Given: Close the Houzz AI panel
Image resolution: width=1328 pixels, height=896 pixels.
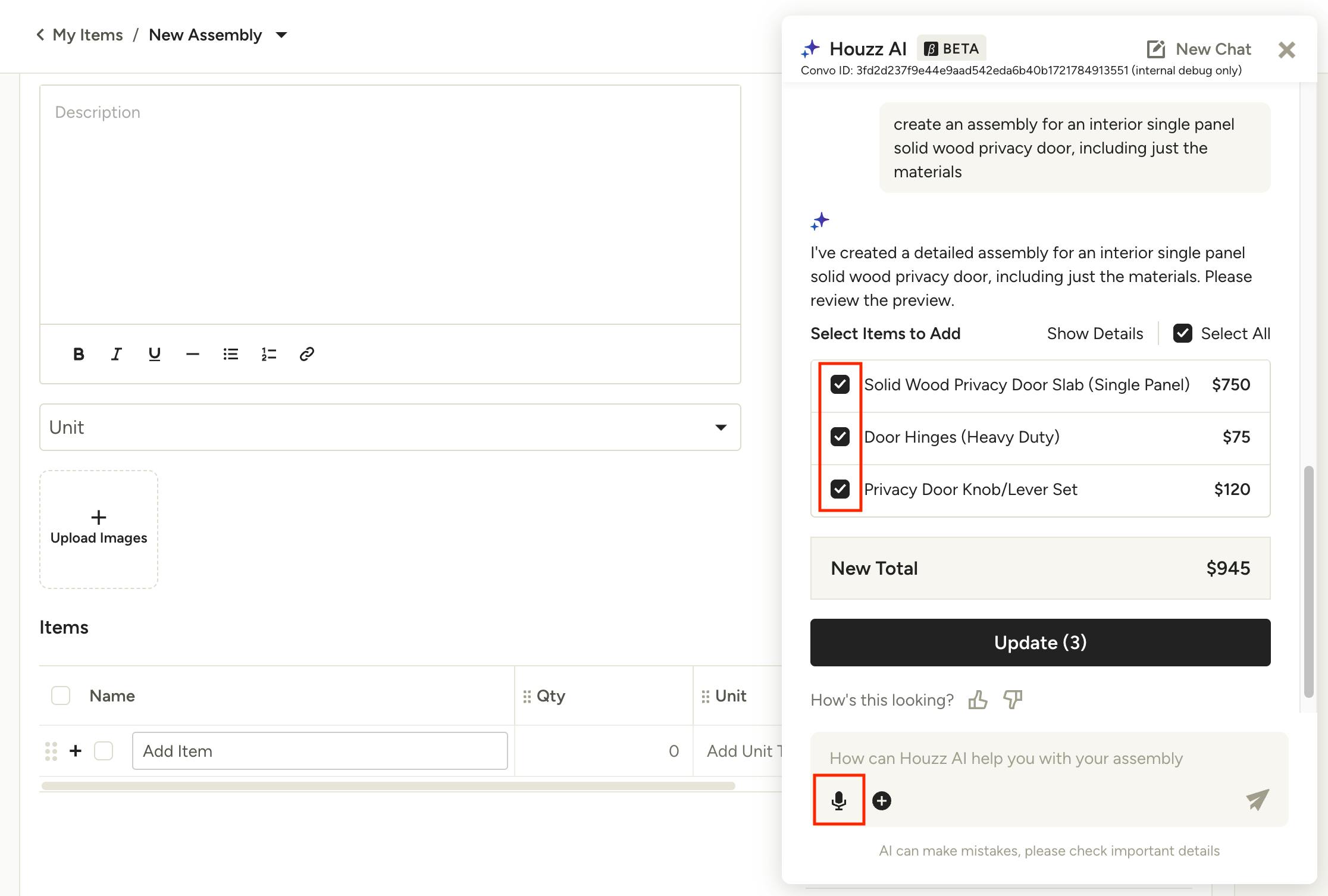Looking at the screenshot, I should pyautogui.click(x=1287, y=50).
